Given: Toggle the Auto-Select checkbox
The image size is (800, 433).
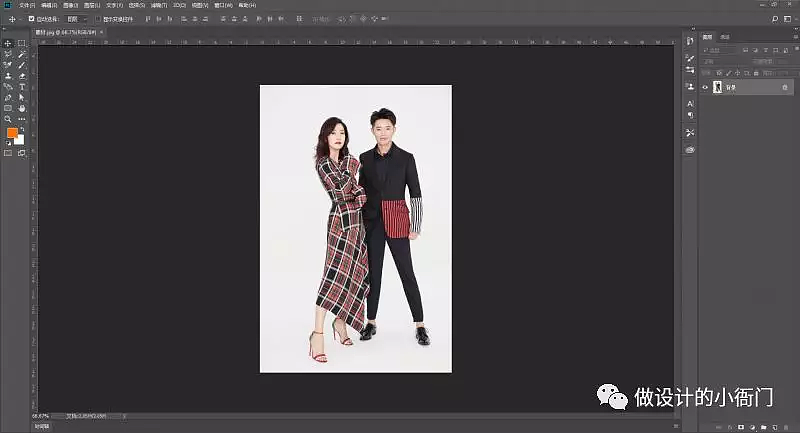Looking at the screenshot, I should 31,19.
